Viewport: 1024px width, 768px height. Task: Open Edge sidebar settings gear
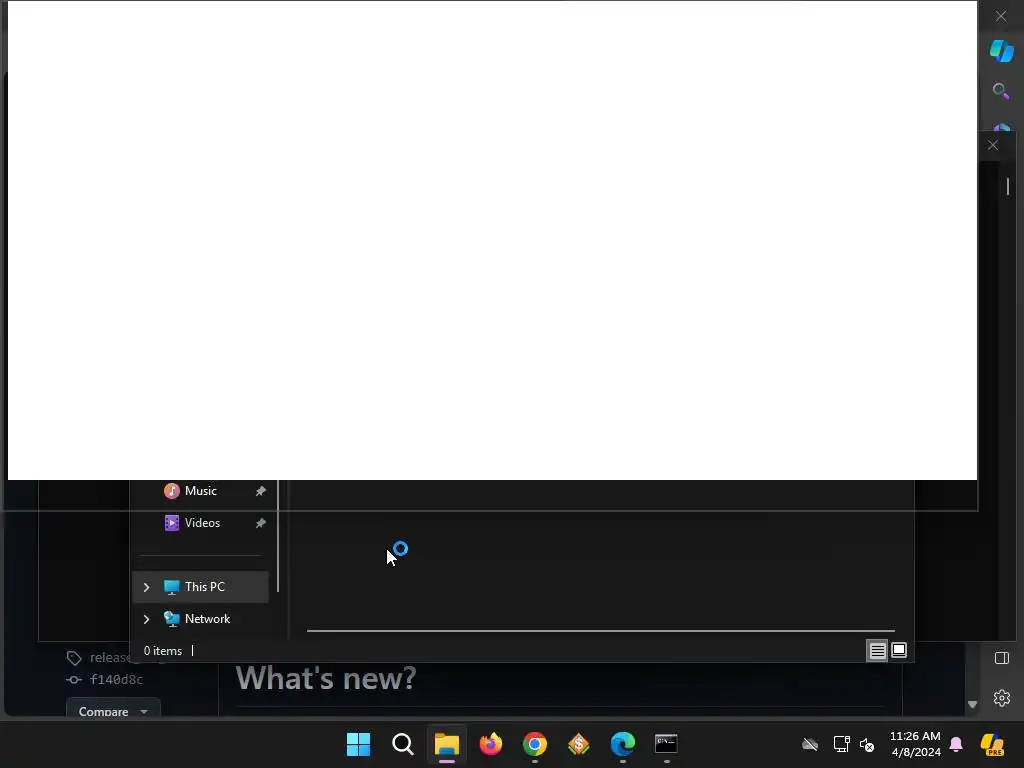coord(1002,697)
